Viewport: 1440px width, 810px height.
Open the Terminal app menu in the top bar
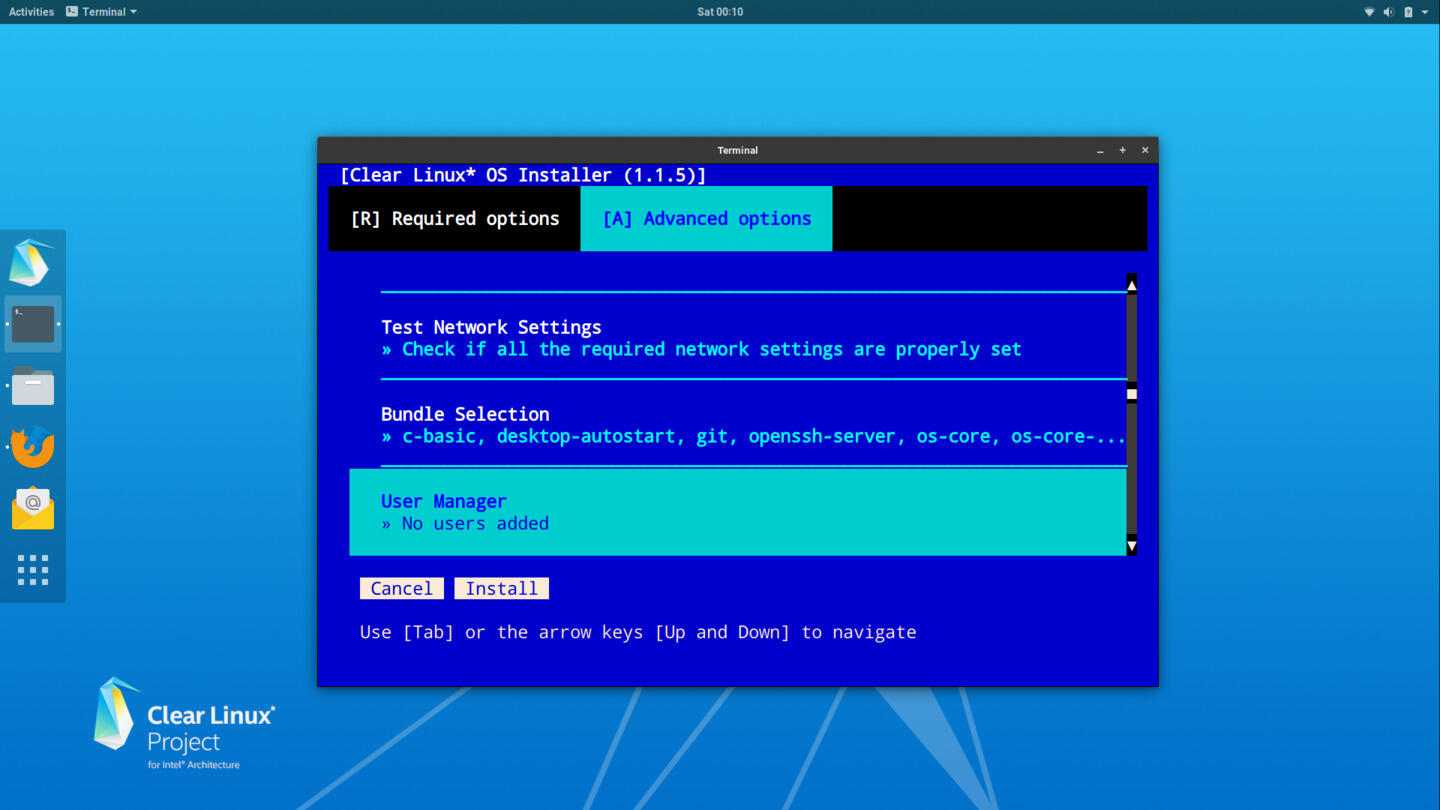(x=101, y=12)
